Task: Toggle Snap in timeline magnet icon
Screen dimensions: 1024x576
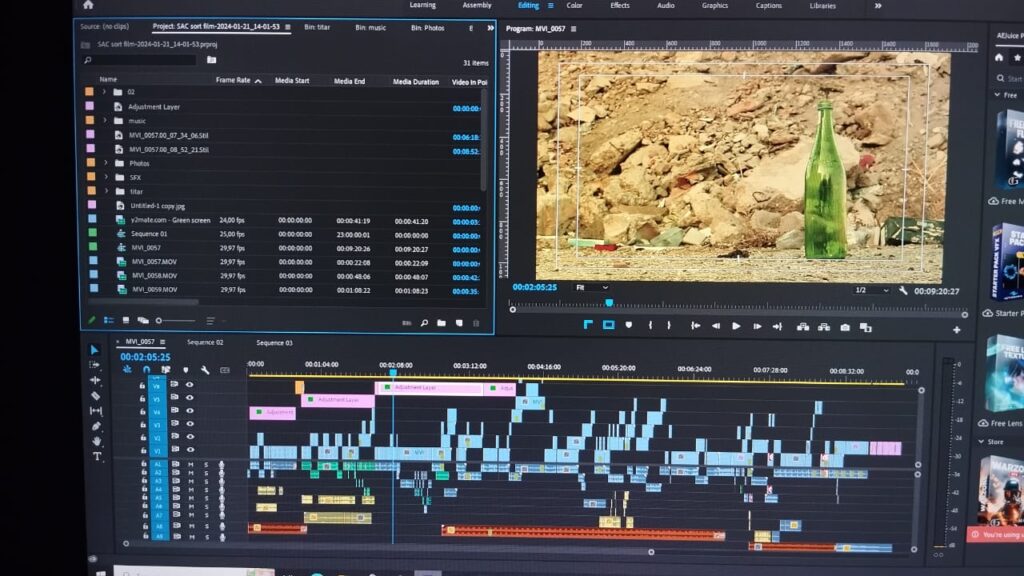Action: (146, 370)
